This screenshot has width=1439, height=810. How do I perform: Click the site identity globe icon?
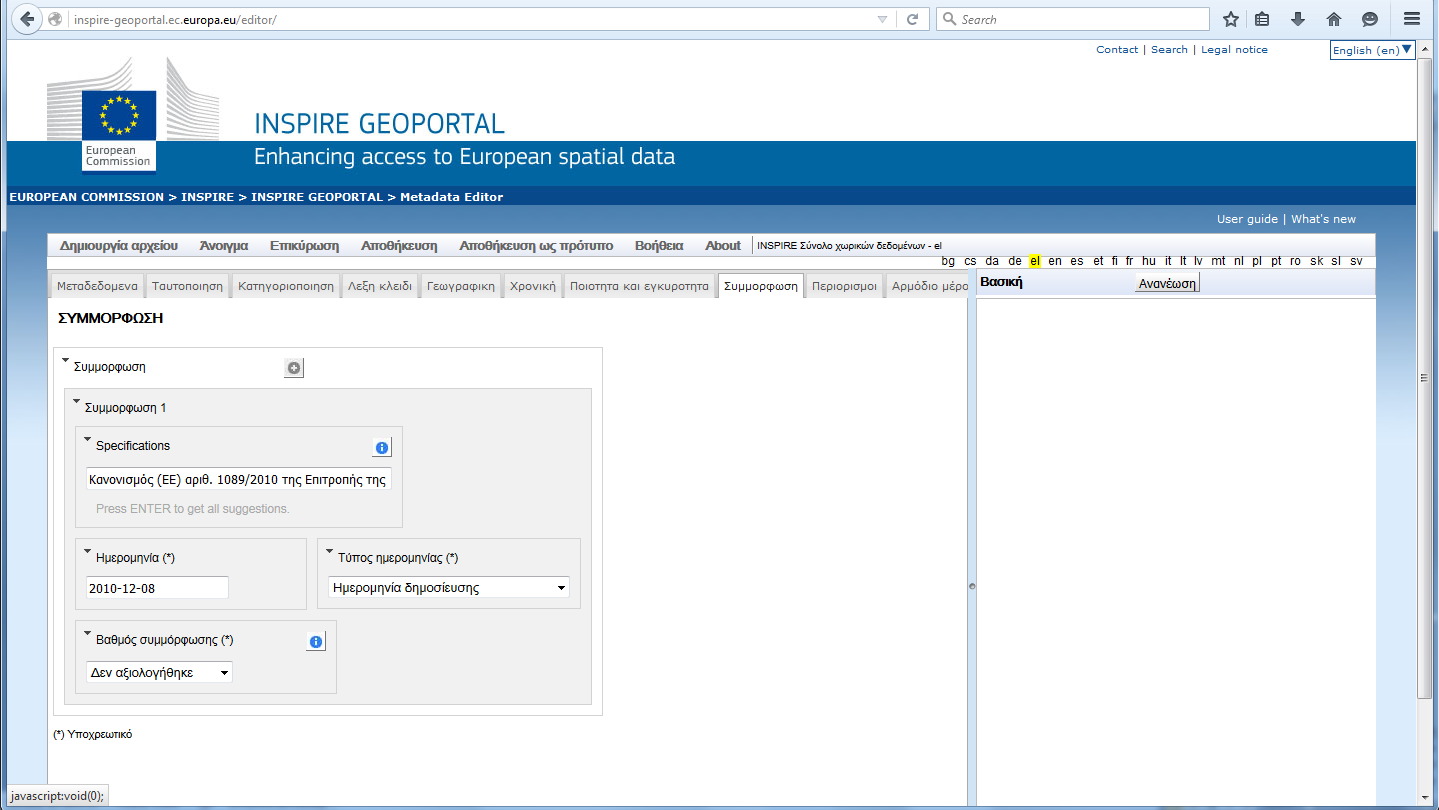55,19
